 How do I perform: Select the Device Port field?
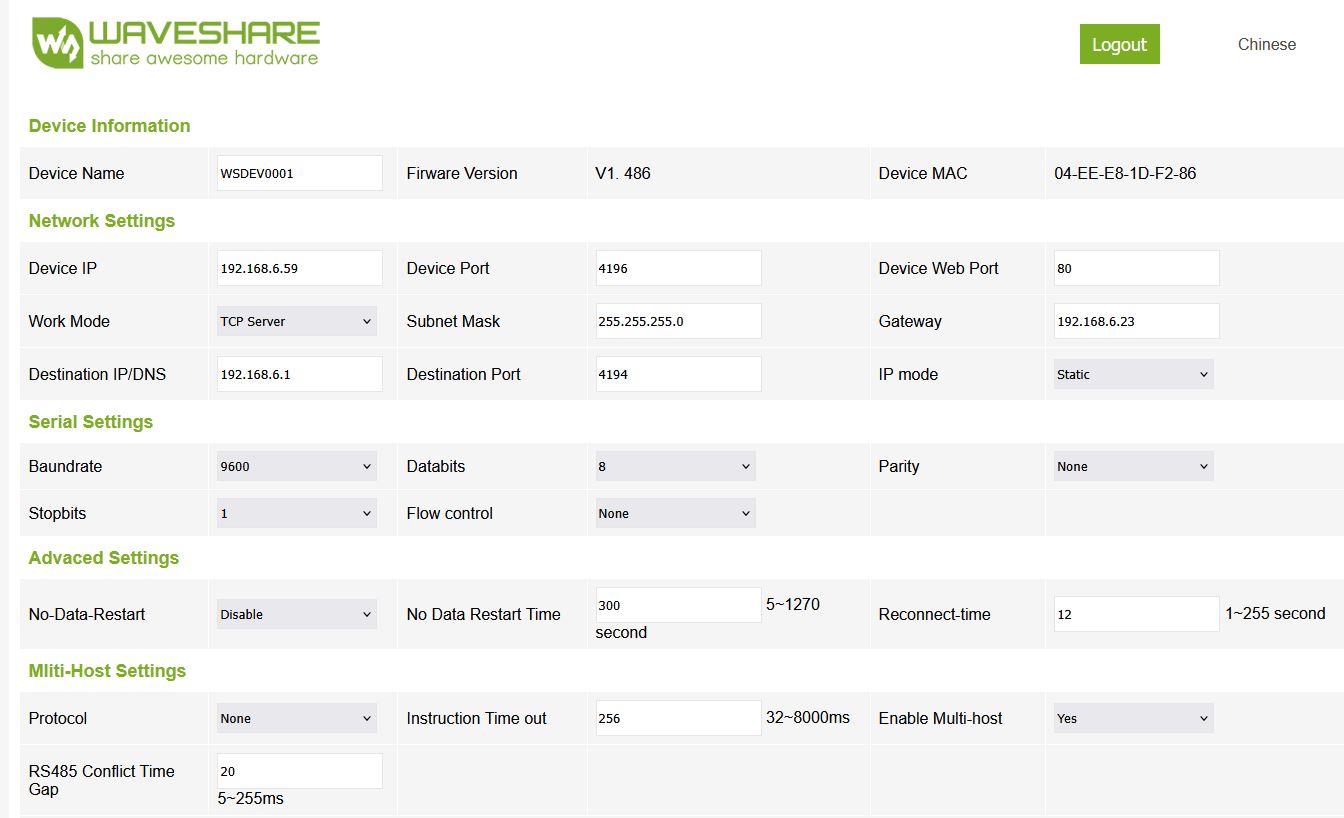coord(678,268)
